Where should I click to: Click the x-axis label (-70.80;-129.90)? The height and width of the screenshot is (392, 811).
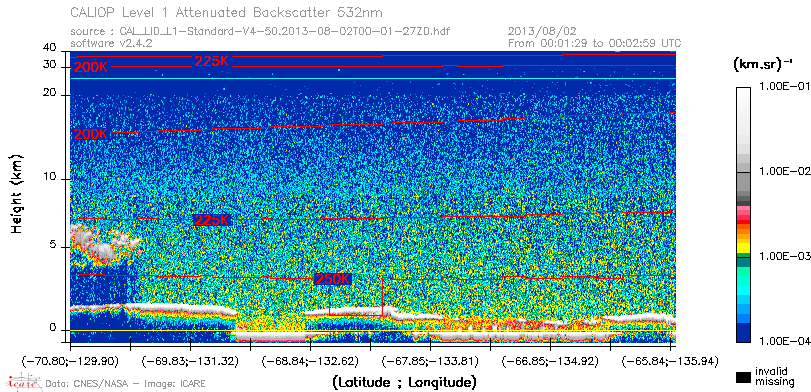tap(70, 361)
